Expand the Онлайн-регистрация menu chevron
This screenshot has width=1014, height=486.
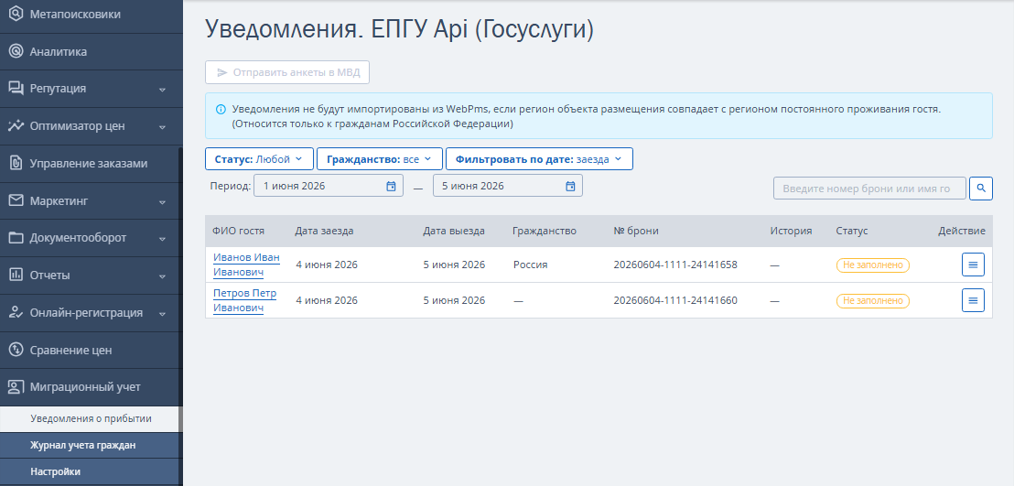pyautogui.click(x=162, y=313)
